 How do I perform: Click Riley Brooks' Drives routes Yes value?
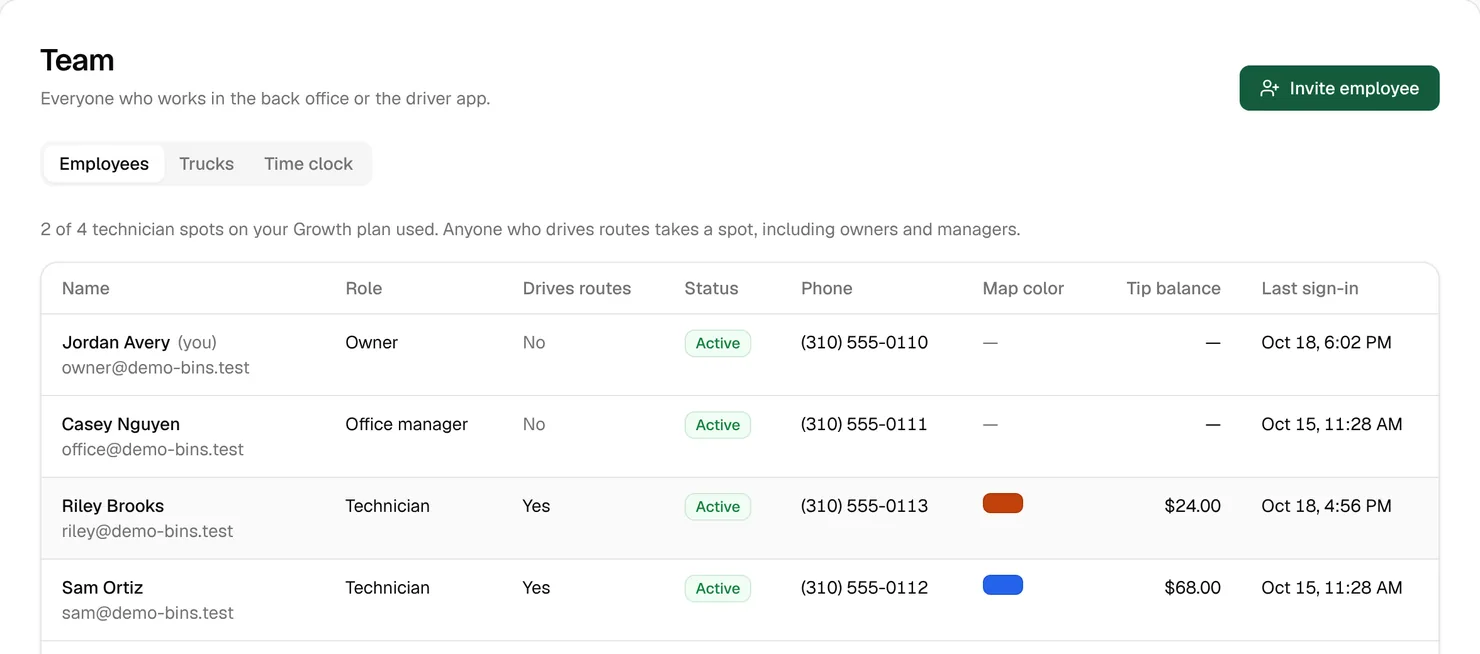tap(536, 506)
